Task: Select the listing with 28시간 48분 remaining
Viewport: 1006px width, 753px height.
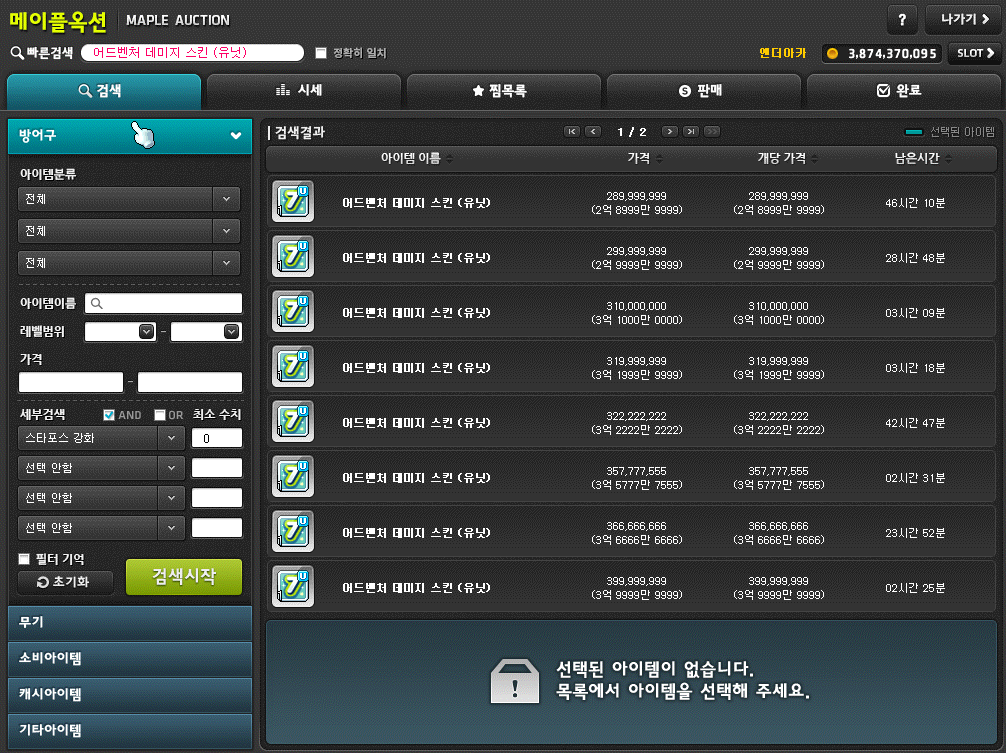Action: click(631, 257)
